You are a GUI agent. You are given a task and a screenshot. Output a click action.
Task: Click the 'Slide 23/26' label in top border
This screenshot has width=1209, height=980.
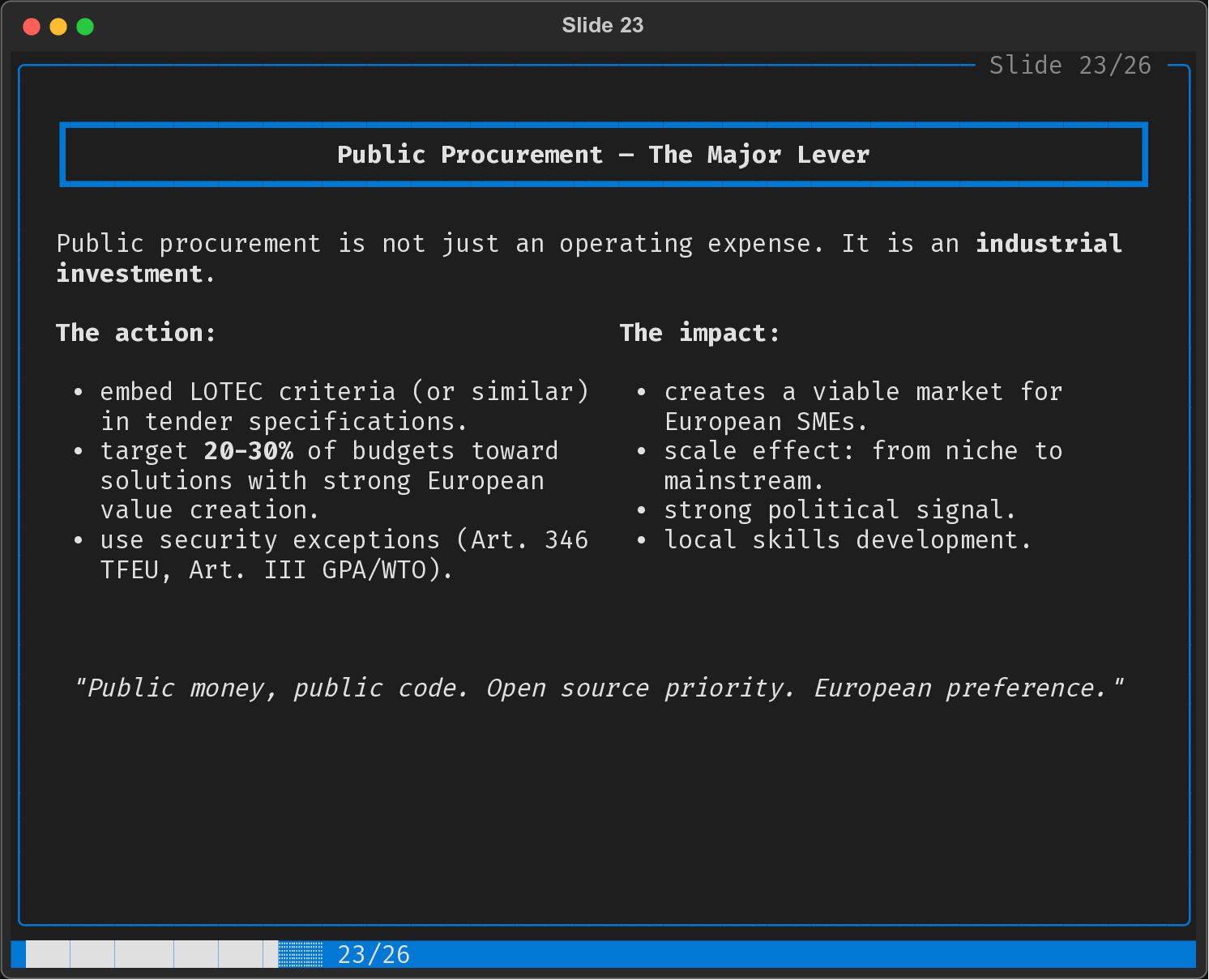click(1070, 66)
